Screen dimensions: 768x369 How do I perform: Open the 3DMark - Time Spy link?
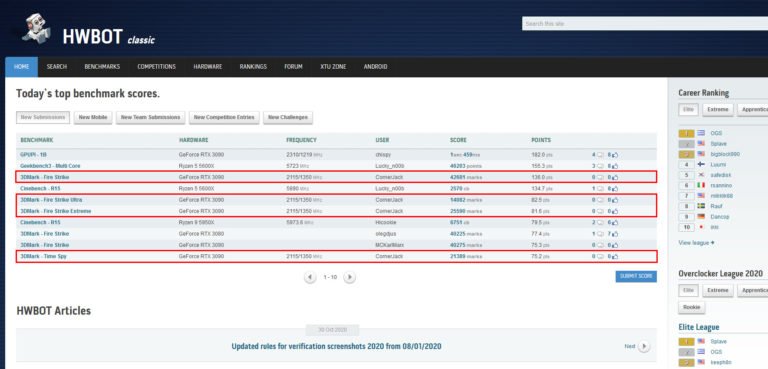pos(44,256)
